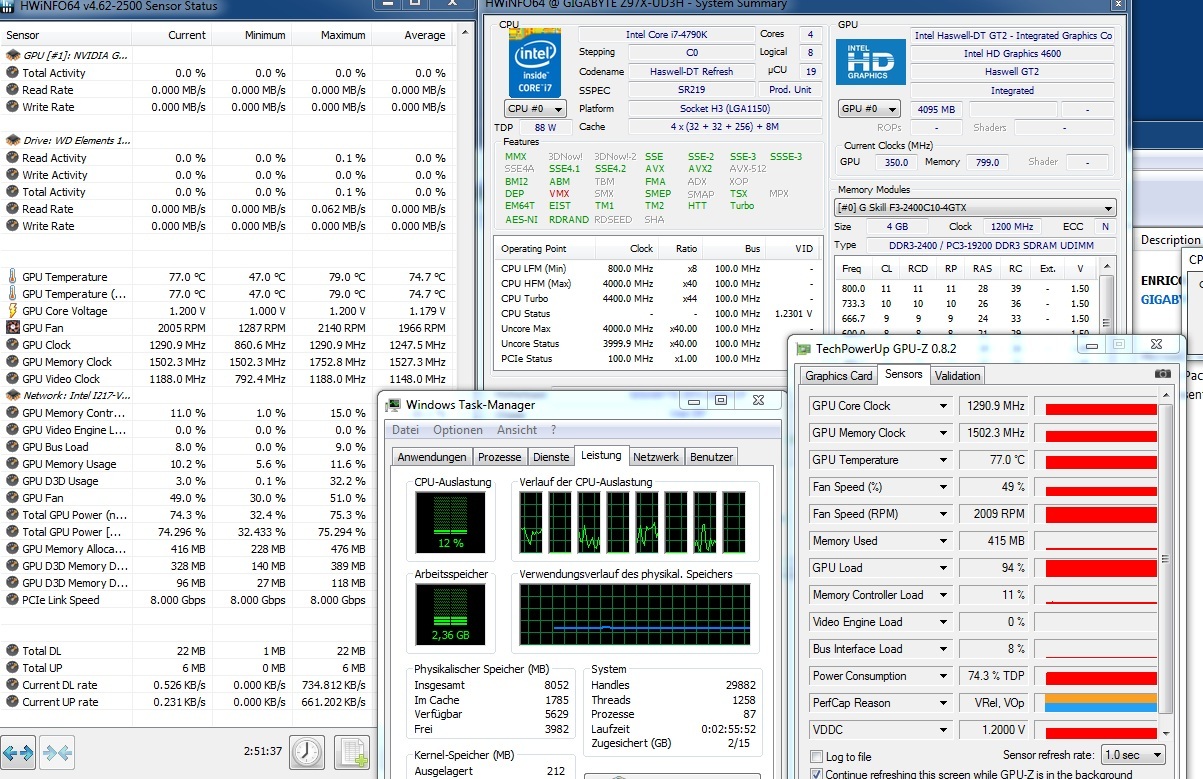Click the 2:51:37 elapsed time in HWiNFO
Screen dimensions: 1203x779
(263, 751)
